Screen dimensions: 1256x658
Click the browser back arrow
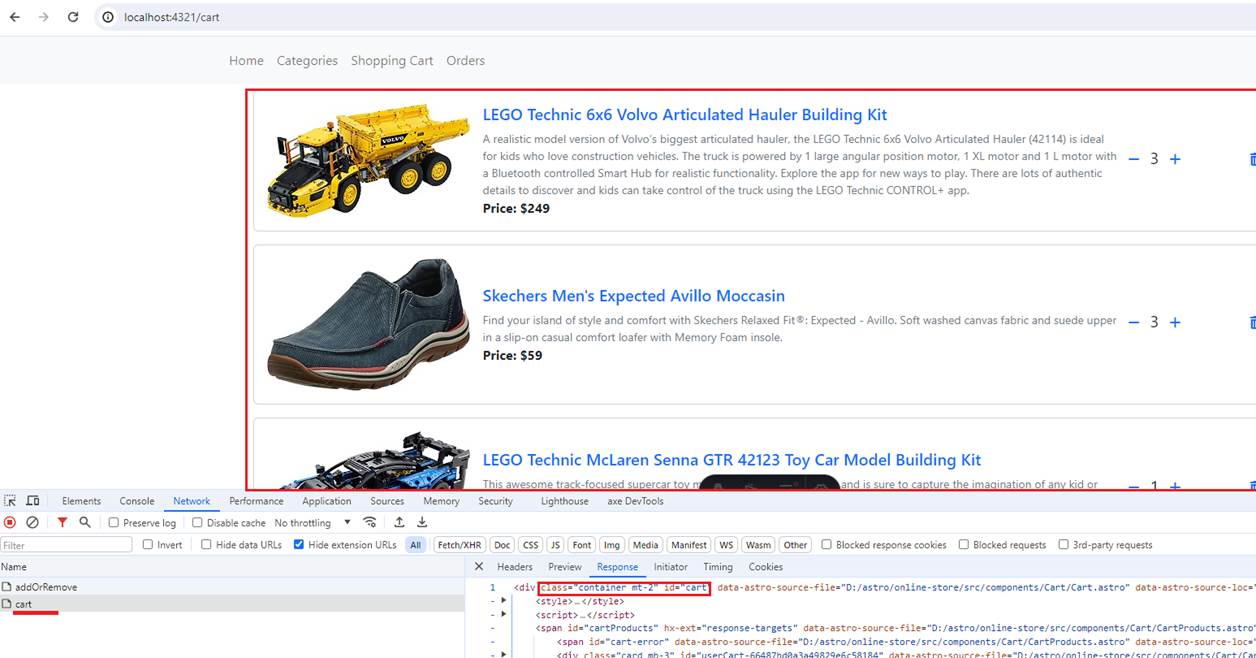[x=14, y=17]
